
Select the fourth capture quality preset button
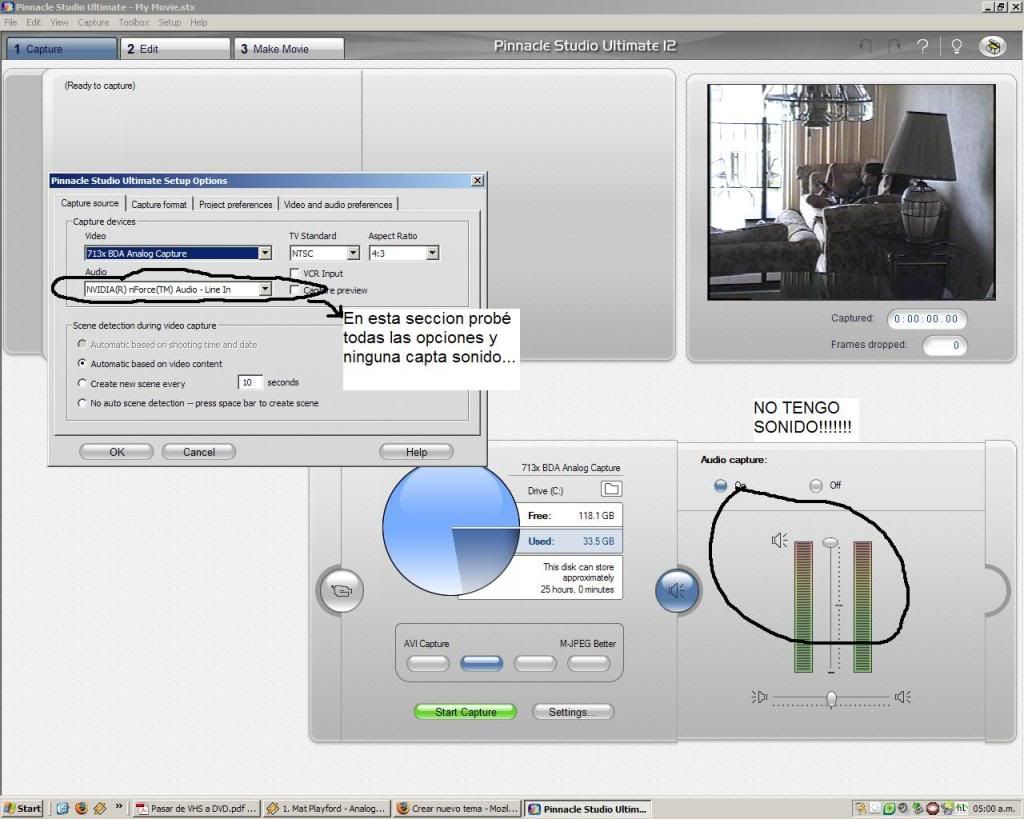click(588, 664)
